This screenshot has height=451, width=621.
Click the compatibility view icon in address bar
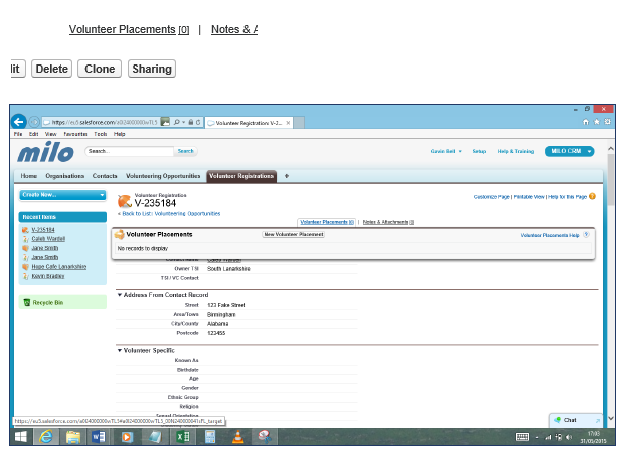point(165,122)
